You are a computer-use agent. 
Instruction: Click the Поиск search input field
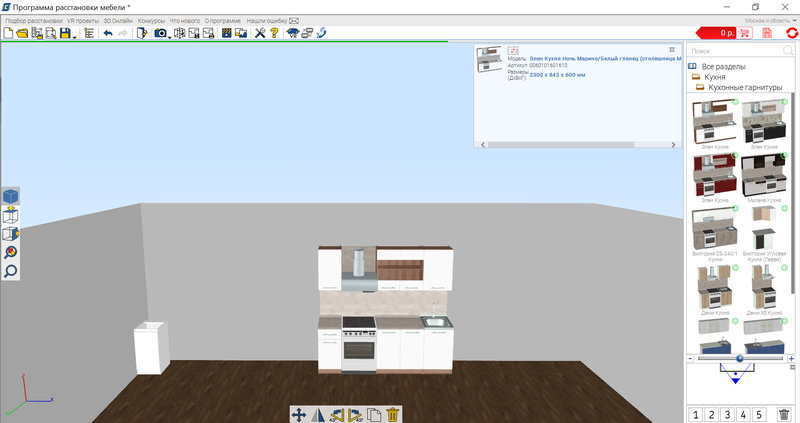pos(736,51)
